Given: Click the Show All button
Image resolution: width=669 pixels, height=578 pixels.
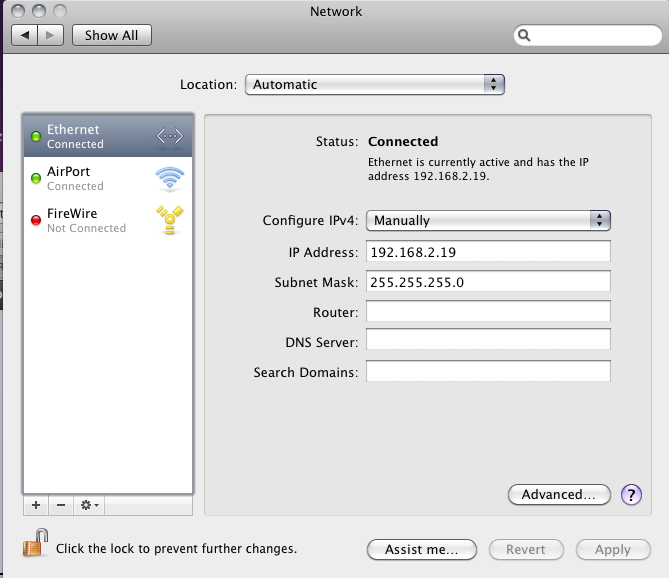Looking at the screenshot, I should click(111, 35).
